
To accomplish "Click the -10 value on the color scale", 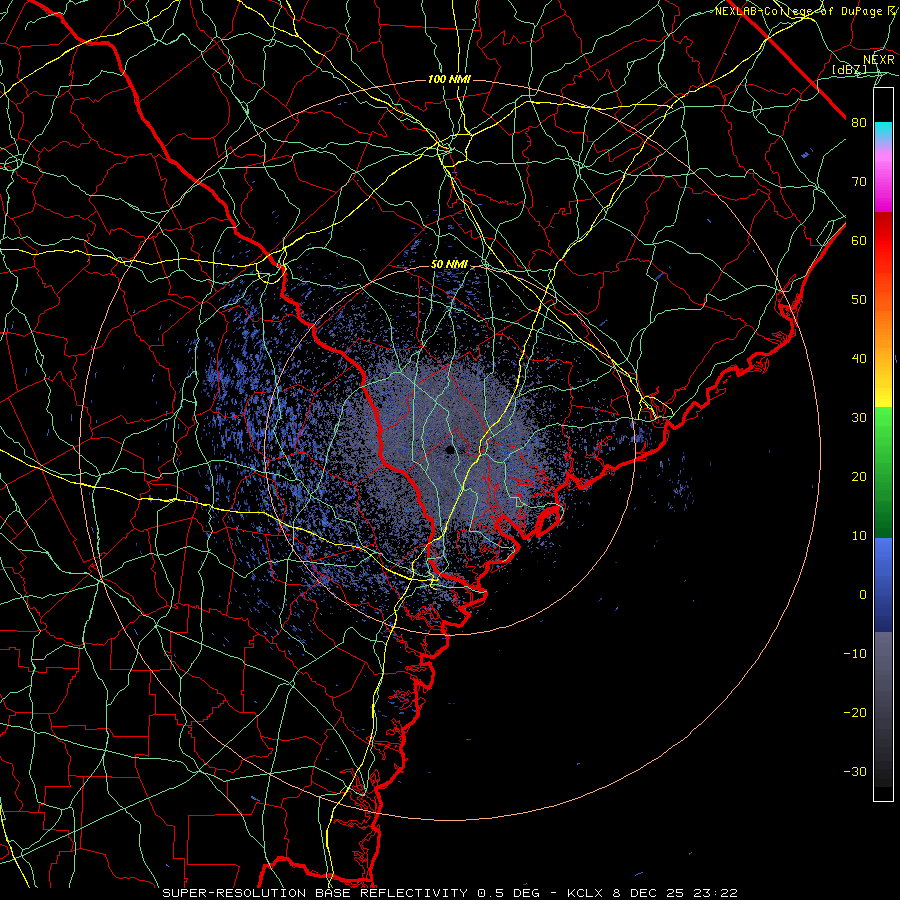I will coord(855,654).
